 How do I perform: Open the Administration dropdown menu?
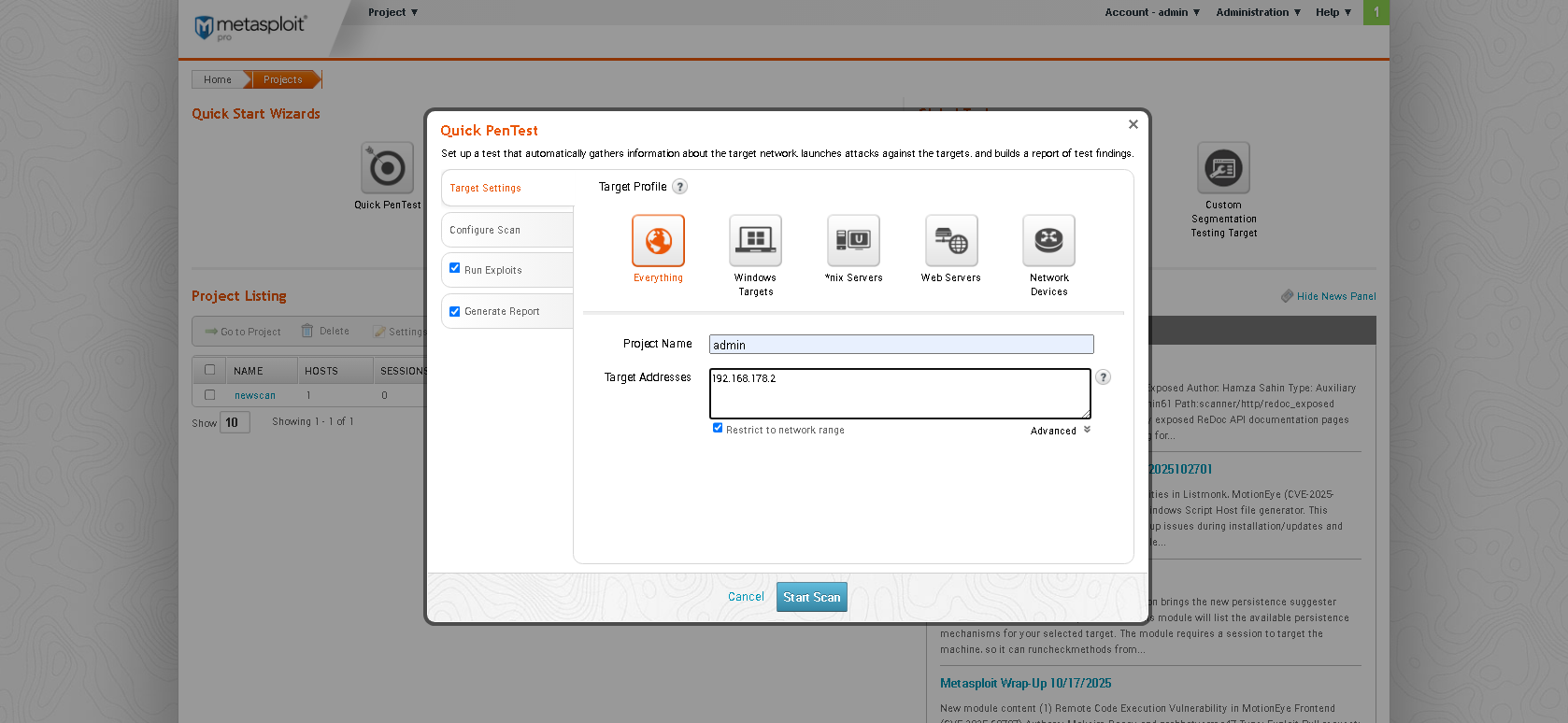1258,12
